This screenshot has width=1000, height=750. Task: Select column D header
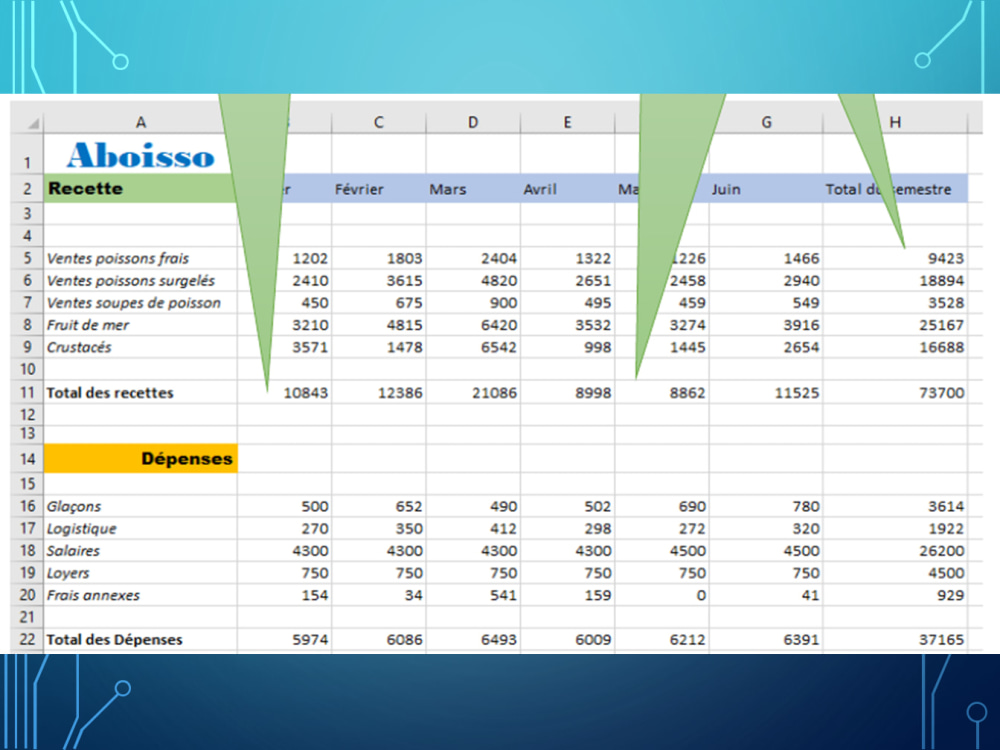[x=473, y=122]
